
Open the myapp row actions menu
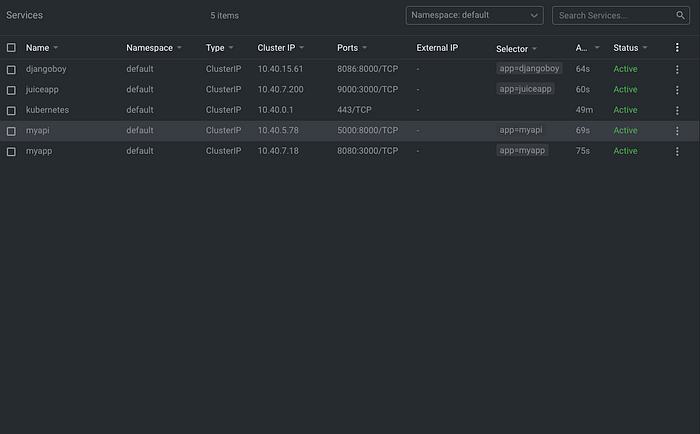pos(677,151)
